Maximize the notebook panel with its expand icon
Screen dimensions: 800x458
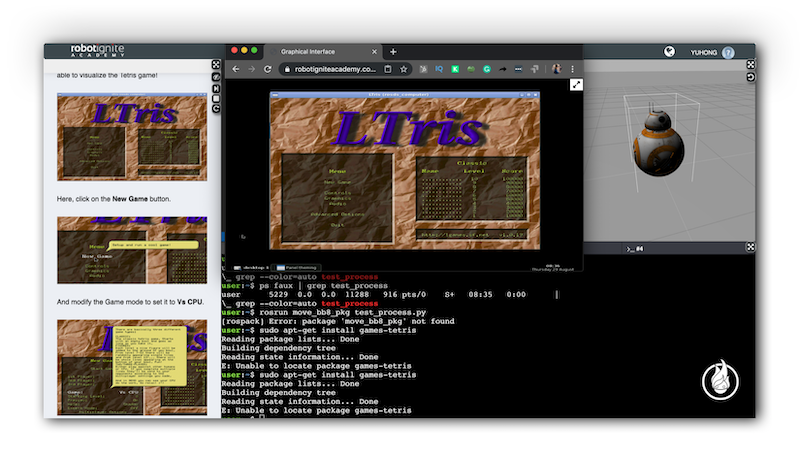[x=216, y=65]
